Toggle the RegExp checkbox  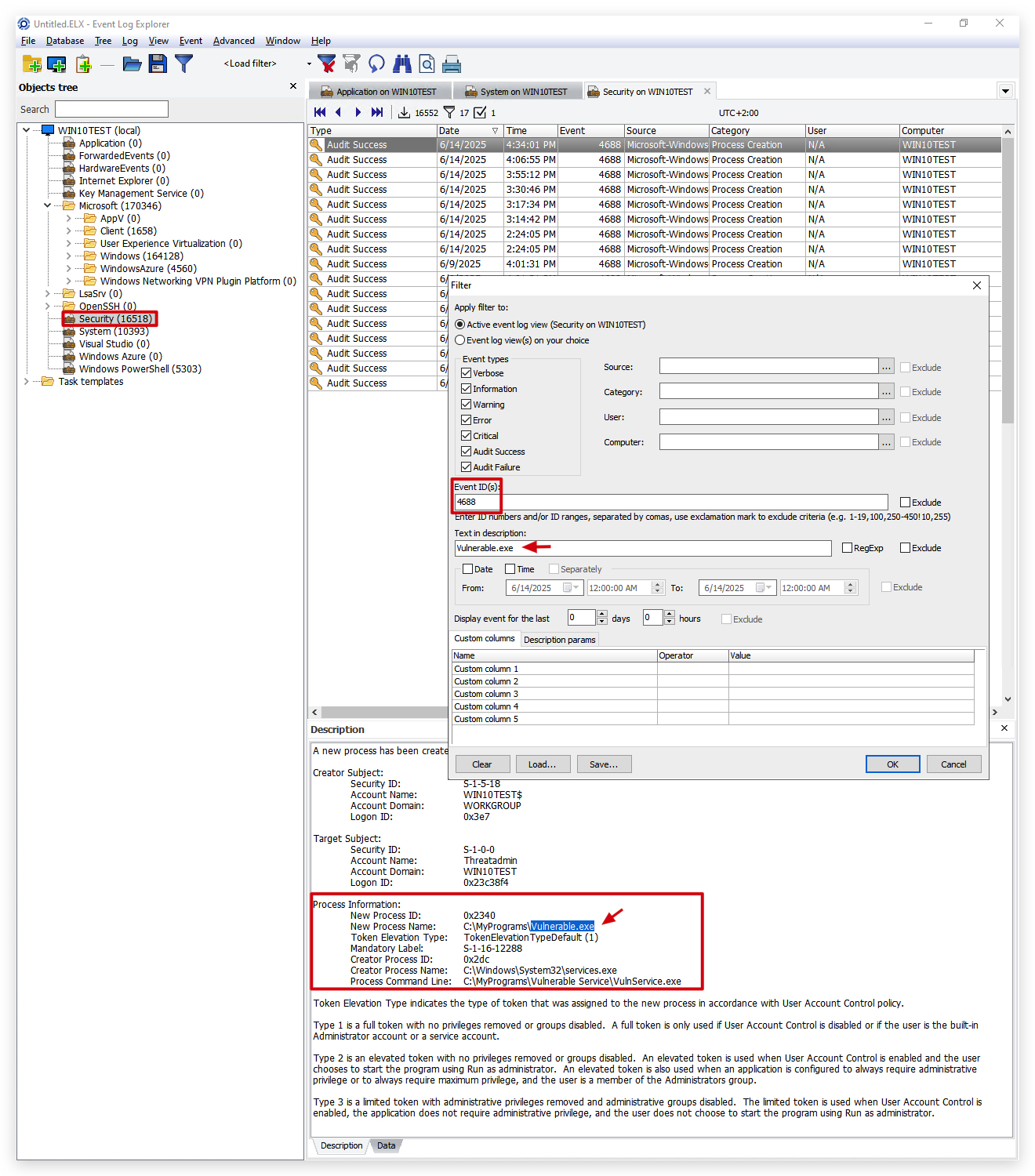[847, 548]
